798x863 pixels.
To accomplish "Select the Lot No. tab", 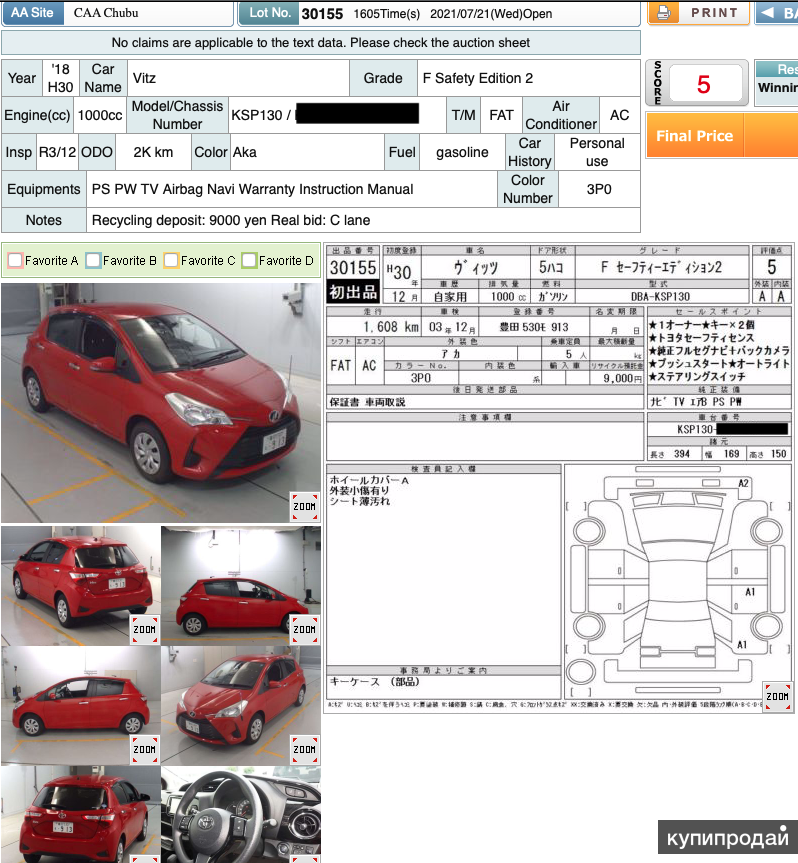I will tap(269, 13).
